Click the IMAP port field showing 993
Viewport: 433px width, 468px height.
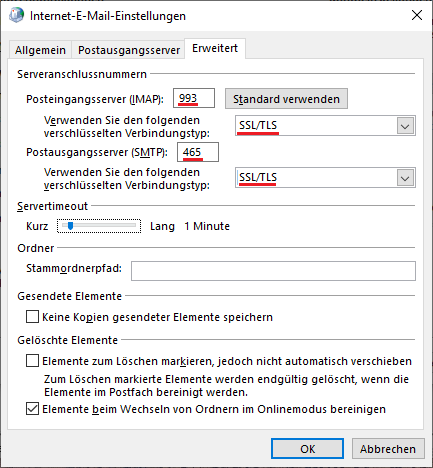pyautogui.click(x=194, y=98)
